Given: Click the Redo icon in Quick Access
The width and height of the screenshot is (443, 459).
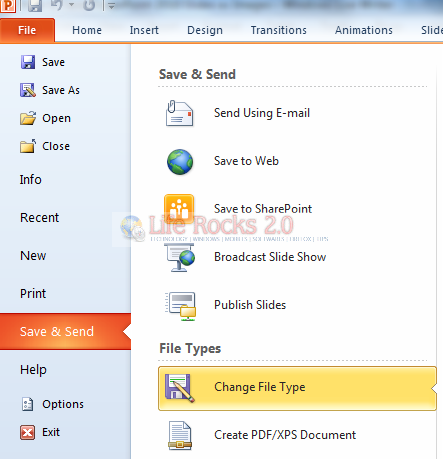Looking at the screenshot, I should (x=89, y=5).
